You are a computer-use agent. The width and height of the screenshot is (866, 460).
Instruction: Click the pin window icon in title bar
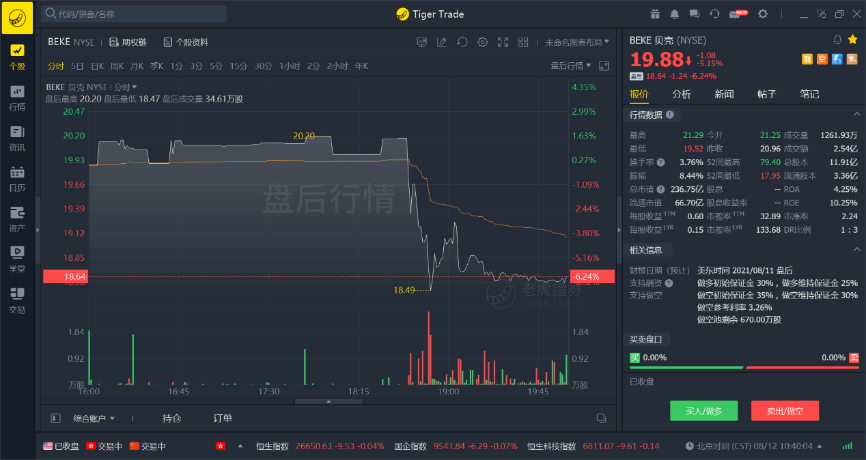point(821,14)
